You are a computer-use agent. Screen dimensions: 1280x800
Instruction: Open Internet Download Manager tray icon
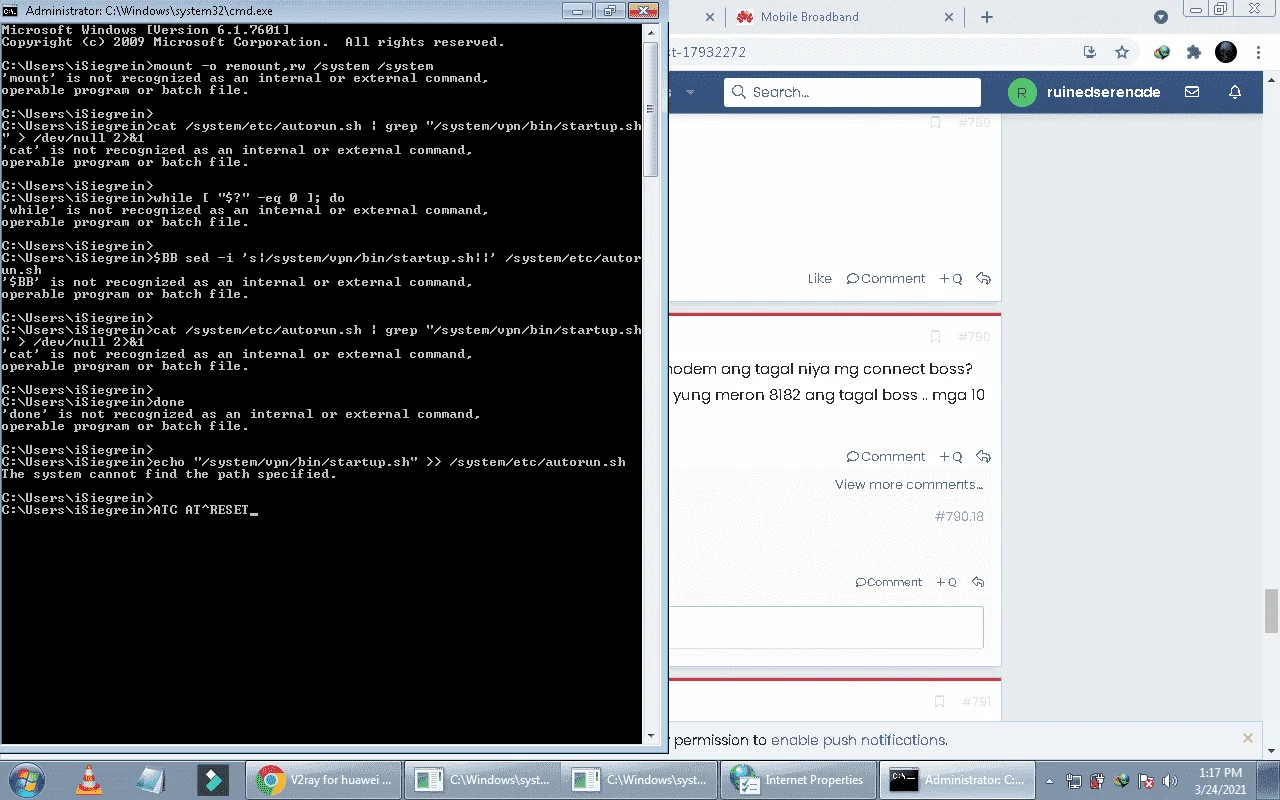[1122, 780]
